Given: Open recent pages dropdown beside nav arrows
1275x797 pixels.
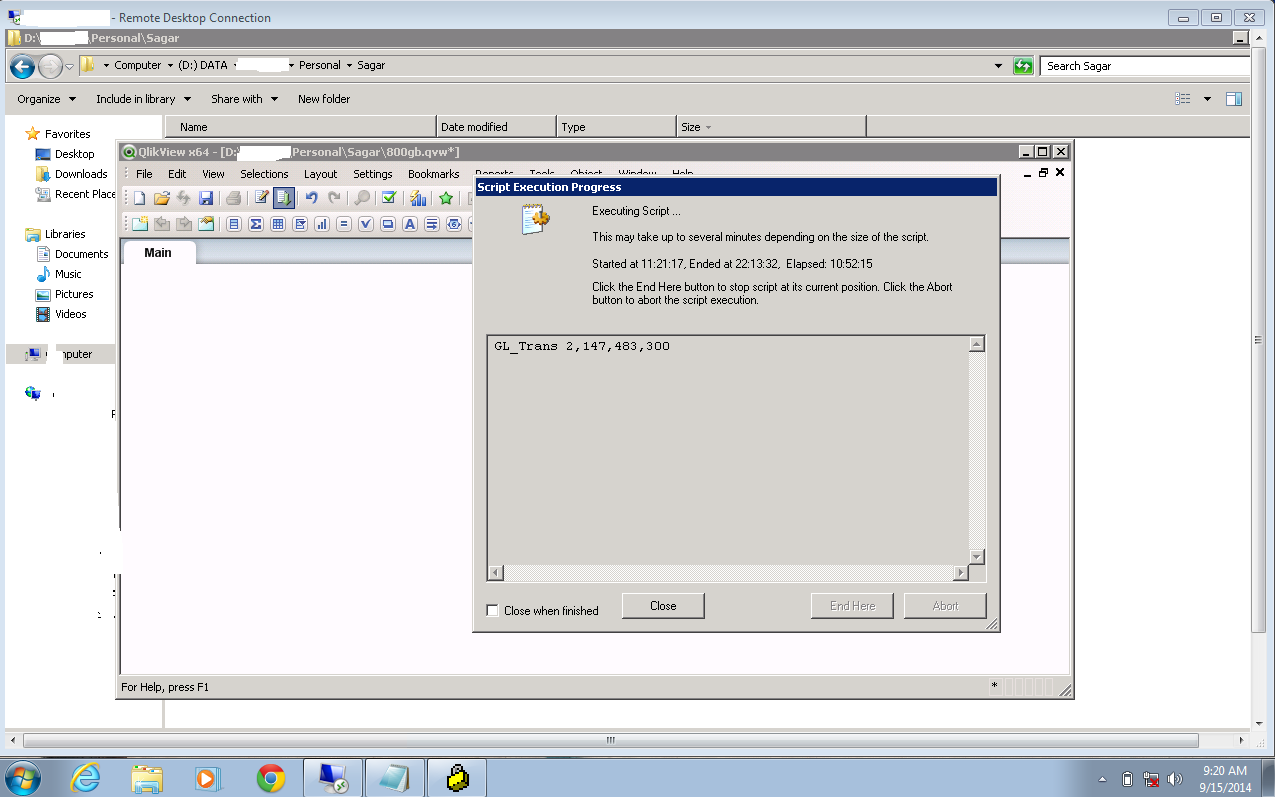Looking at the screenshot, I should coord(69,67).
